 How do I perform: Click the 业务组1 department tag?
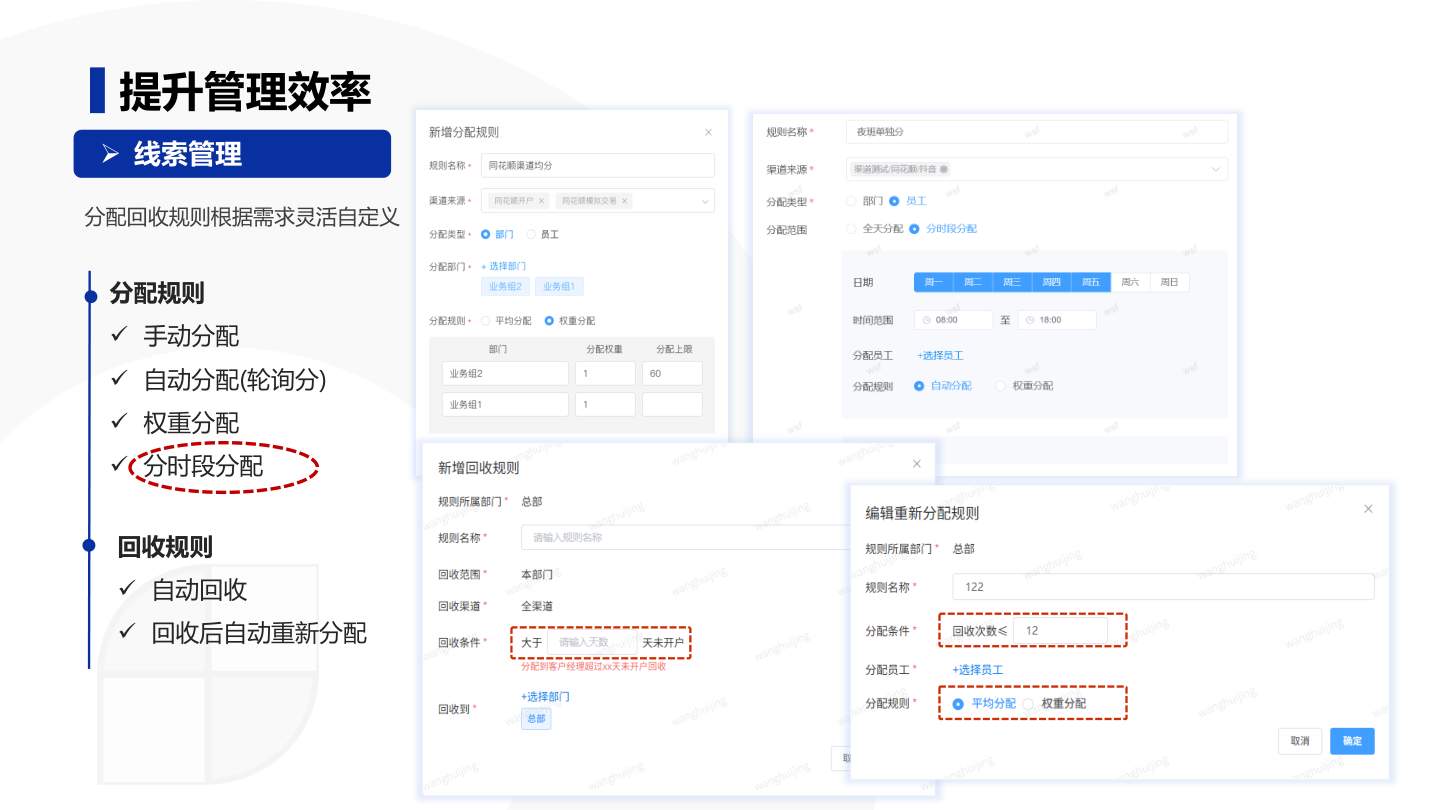point(559,287)
